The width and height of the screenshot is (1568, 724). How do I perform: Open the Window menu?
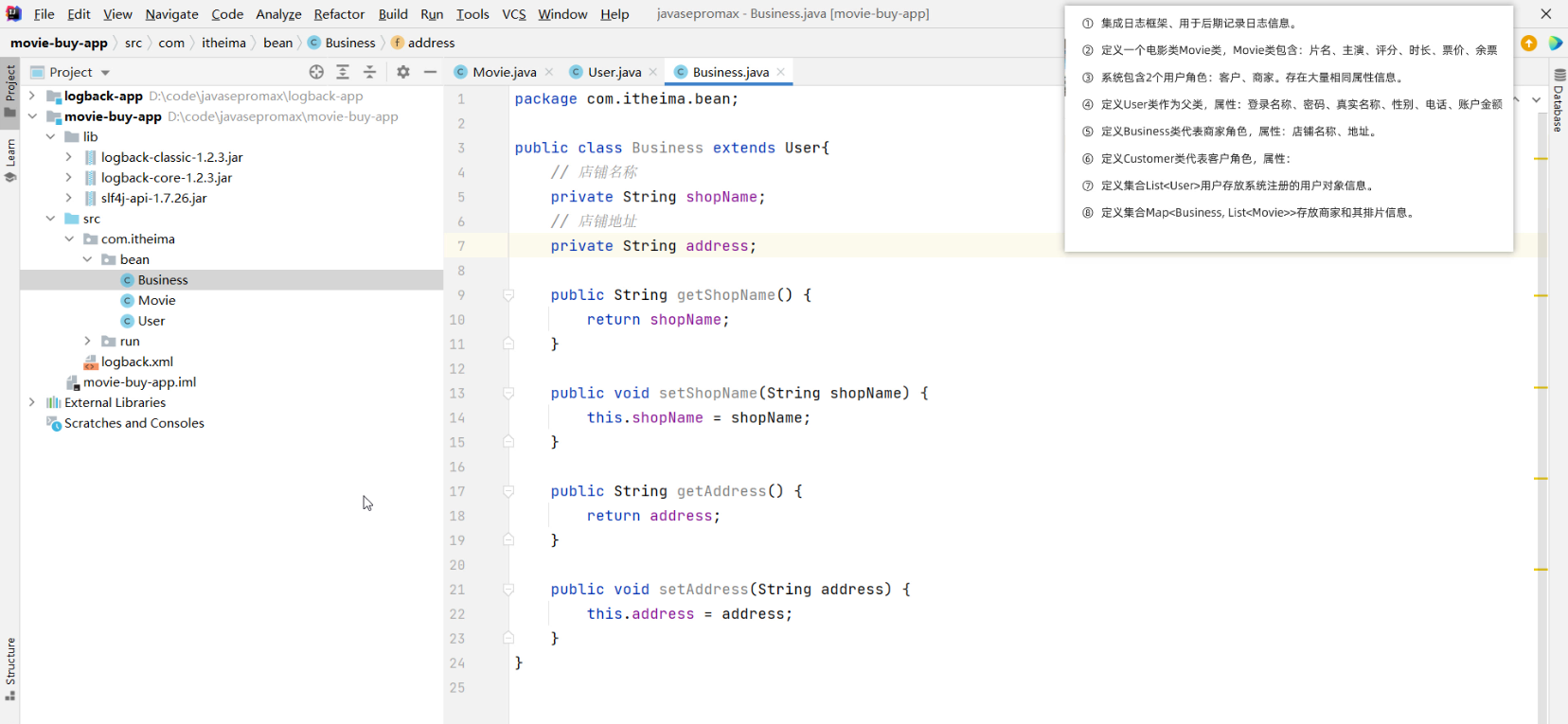coord(562,14)
